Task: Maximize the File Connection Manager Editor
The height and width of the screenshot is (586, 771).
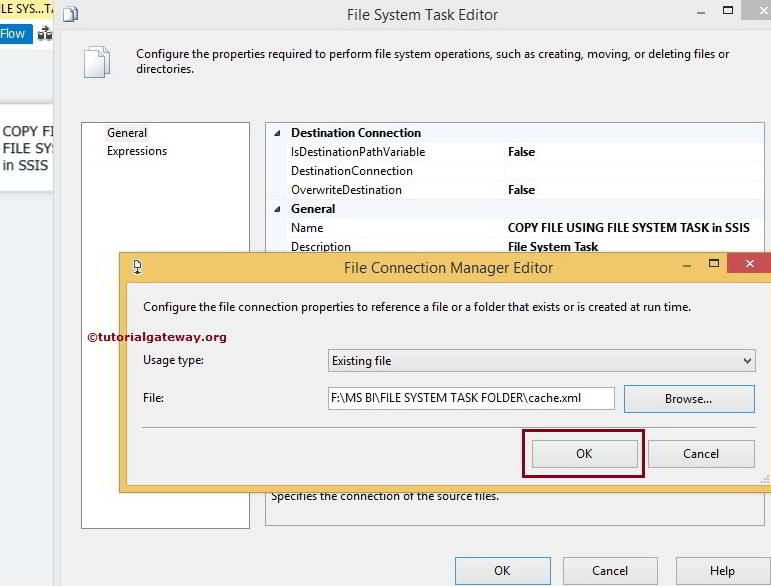Action: tap(714, 264)
